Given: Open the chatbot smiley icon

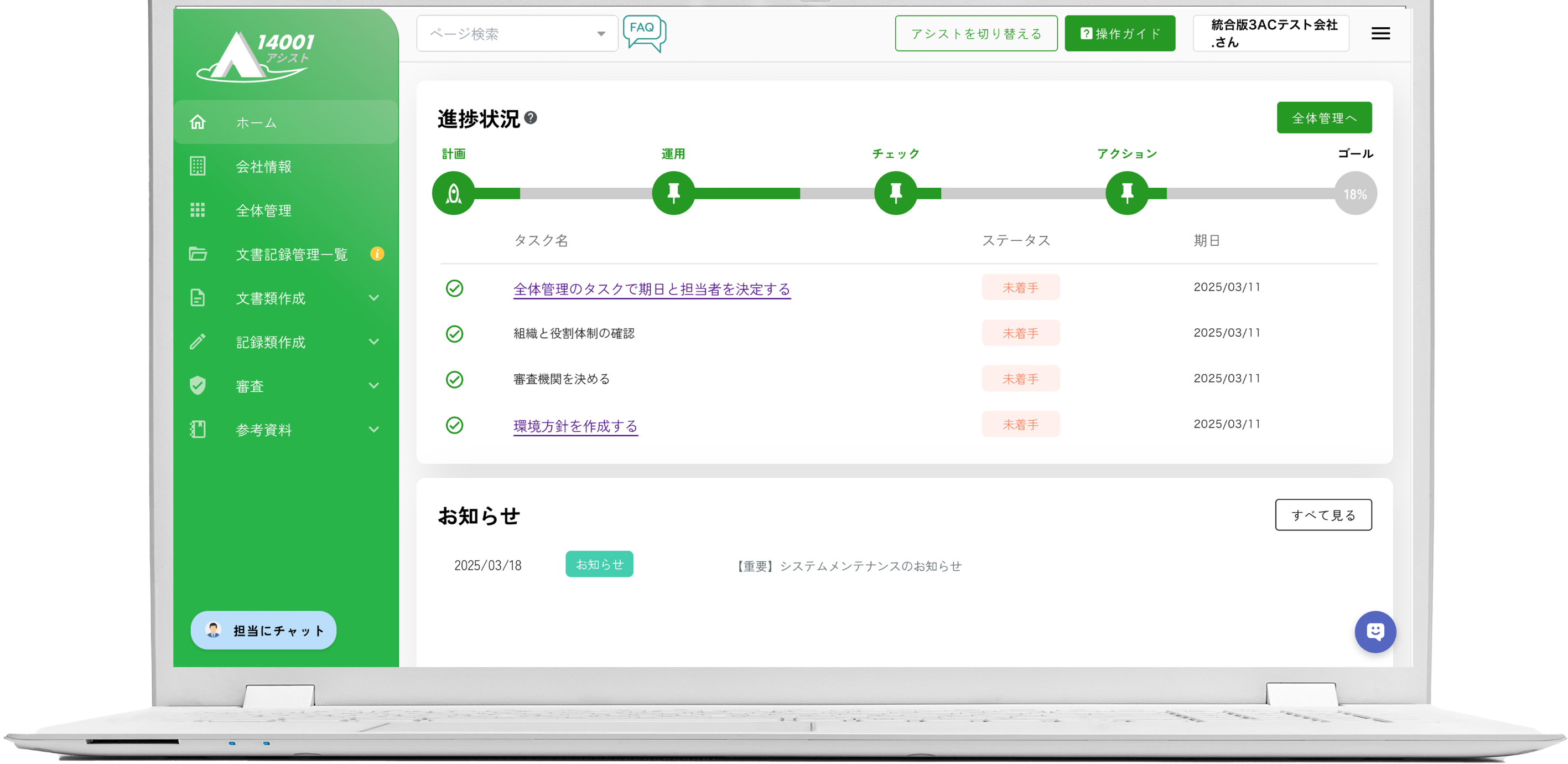Looking at the screenshot, I should [x=1374, y=631].
